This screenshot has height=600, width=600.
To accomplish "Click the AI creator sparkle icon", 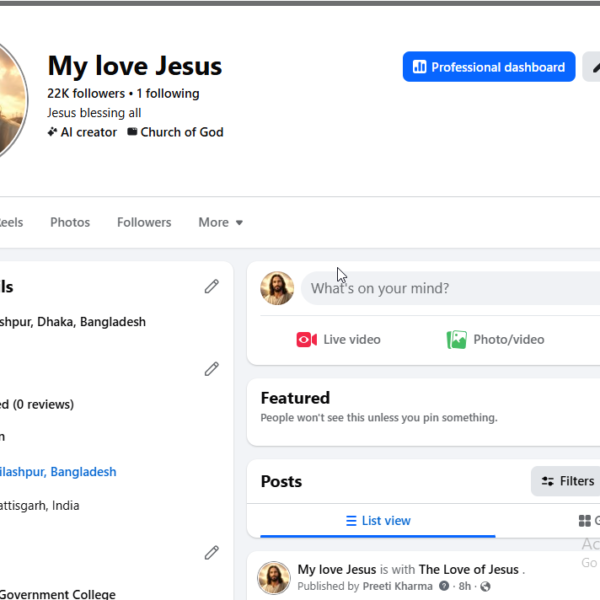I will click(52, 132).
